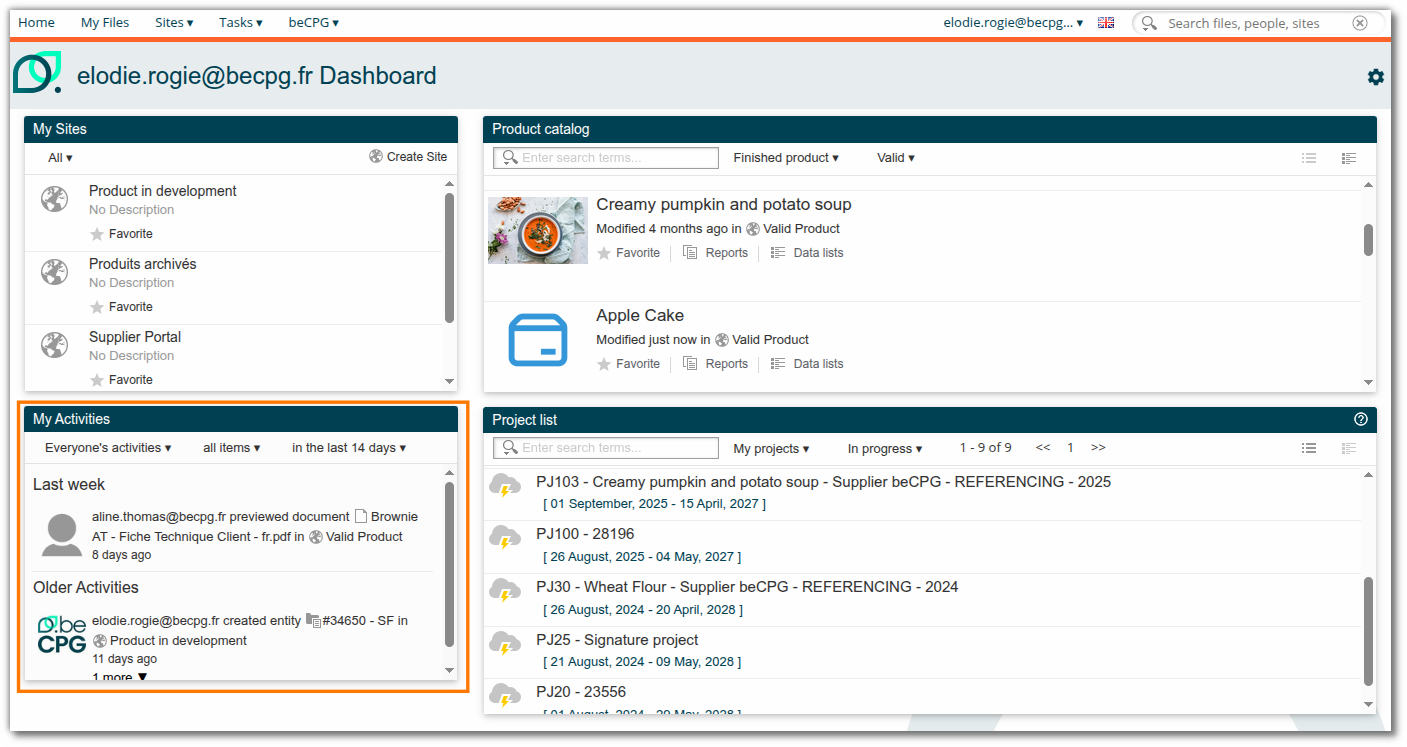Favorite Creamy pumpkin and potato soup
This screenshot has height=747, width=1407.
(x=628, y=253)
